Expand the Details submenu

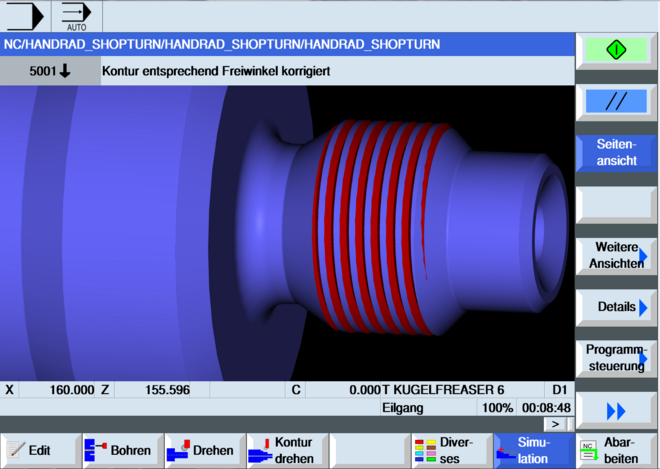[x=616, y=306]
